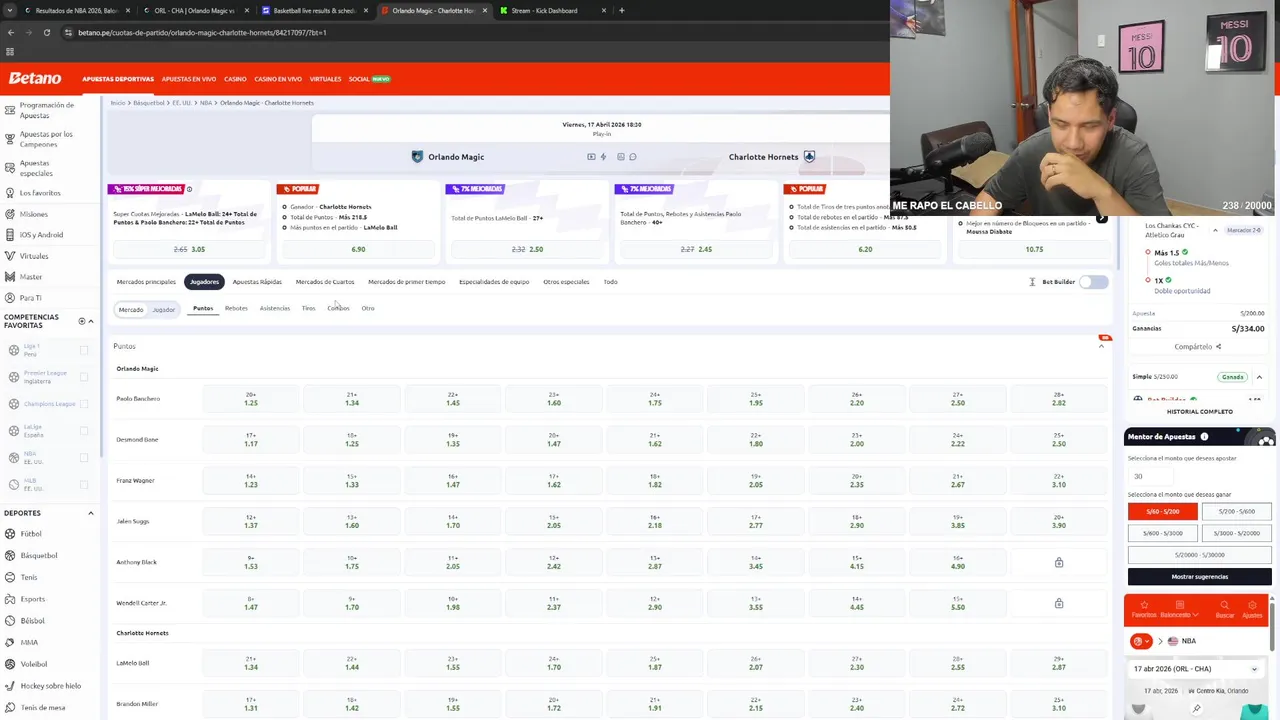Viewport: 1280px width, 720px height.
Task: Open the Para Ti profile icon
Action: click(x=9, y=298)
